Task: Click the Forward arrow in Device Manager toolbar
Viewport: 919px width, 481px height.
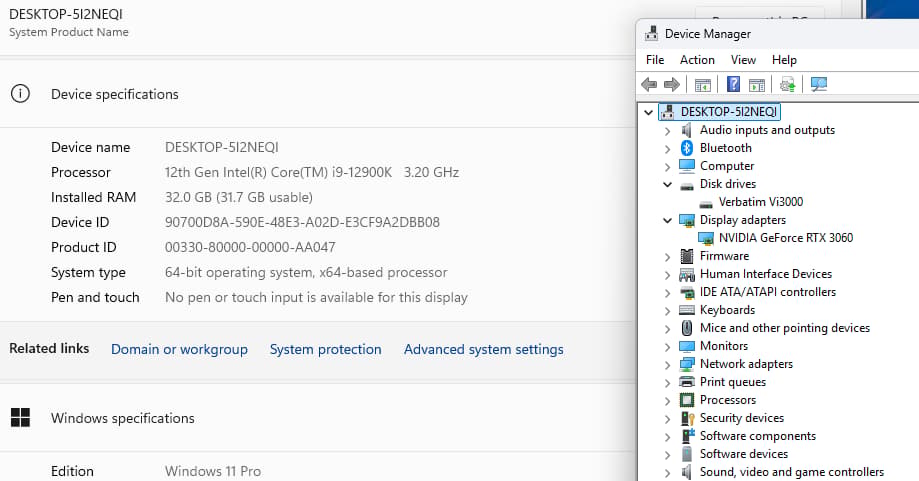Action: click(x=672, y=84)
